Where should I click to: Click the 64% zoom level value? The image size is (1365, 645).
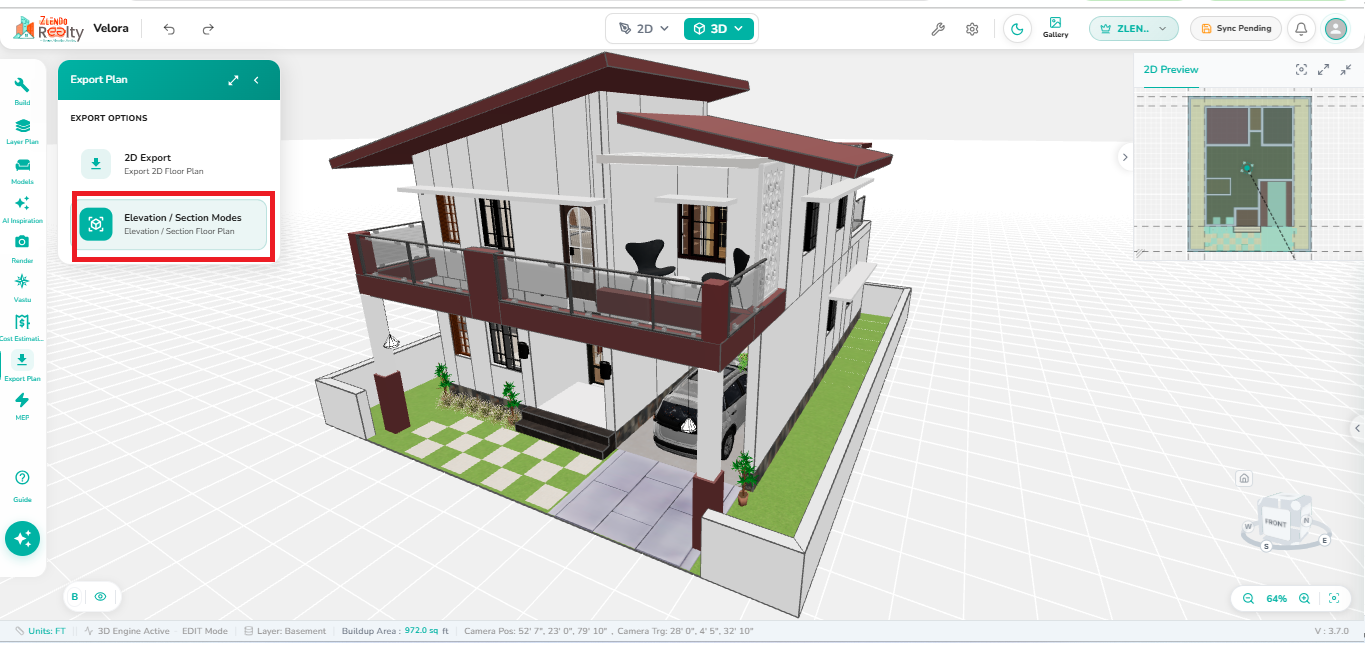pos(1276,598)
